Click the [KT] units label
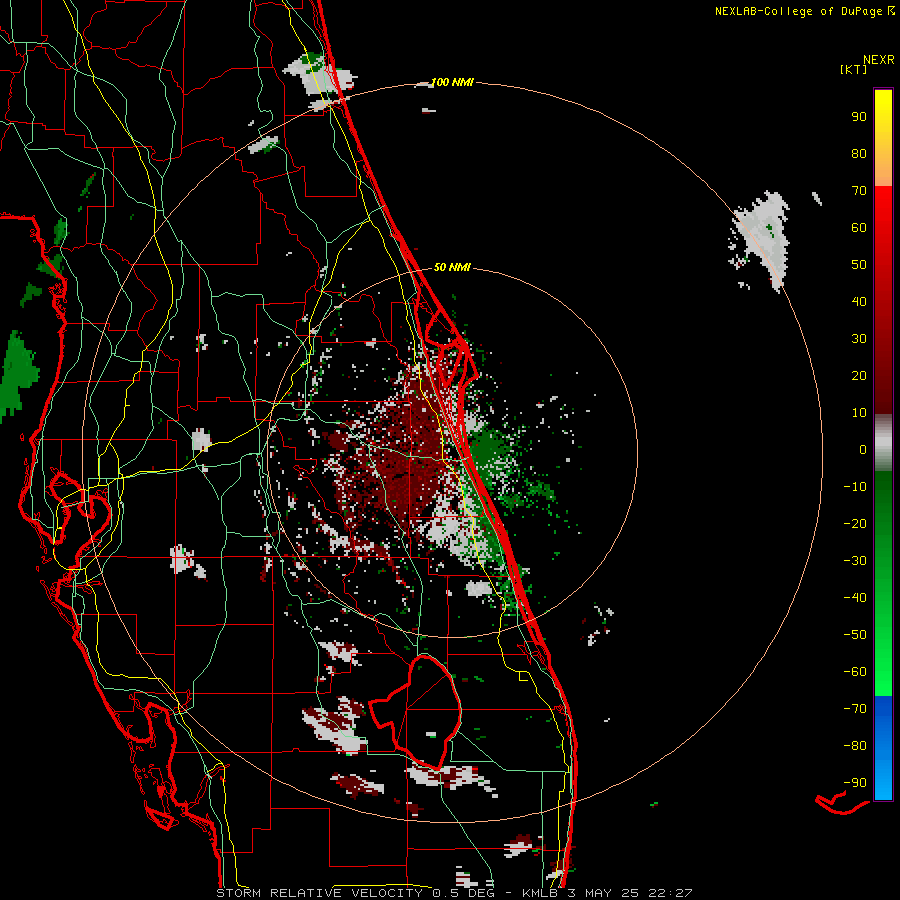Screen dimensions: 900x900 pos(853,69)
